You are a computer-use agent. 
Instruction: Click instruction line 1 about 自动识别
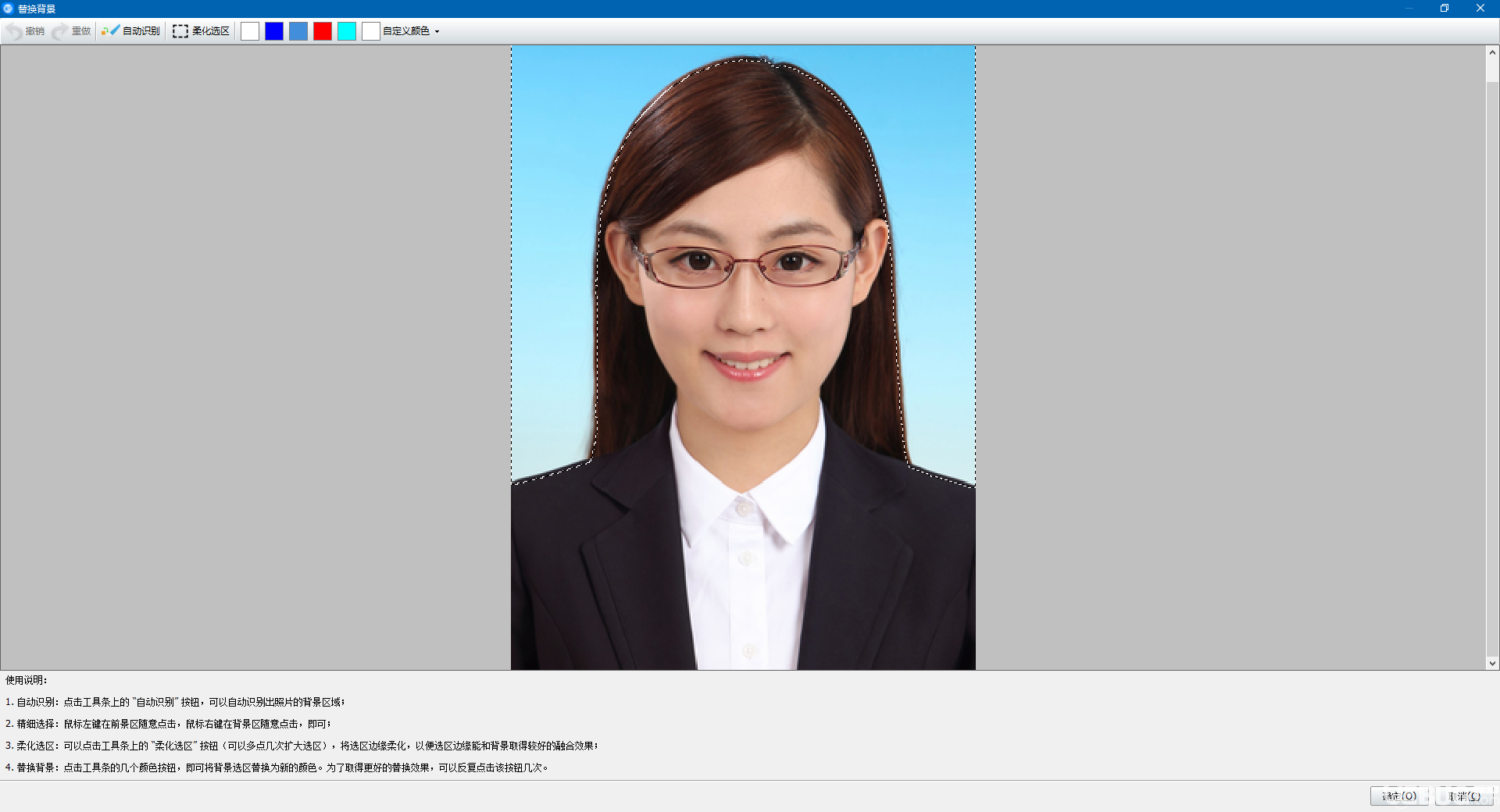click(x=175, y=702)
